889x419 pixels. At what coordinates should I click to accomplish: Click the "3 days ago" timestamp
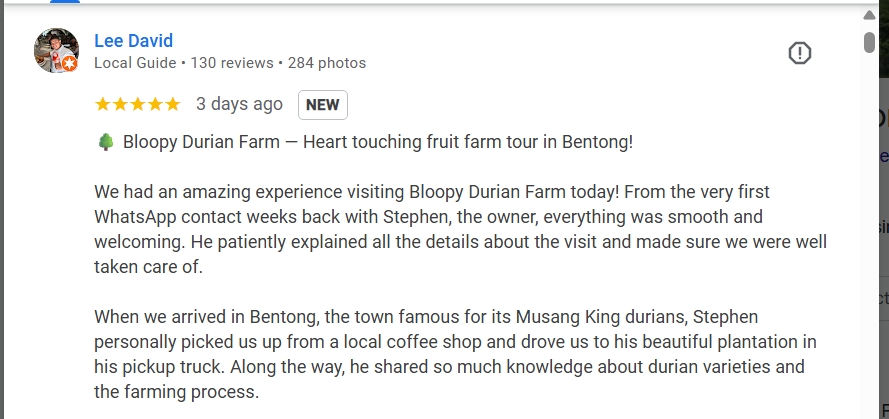pos(239,104)
